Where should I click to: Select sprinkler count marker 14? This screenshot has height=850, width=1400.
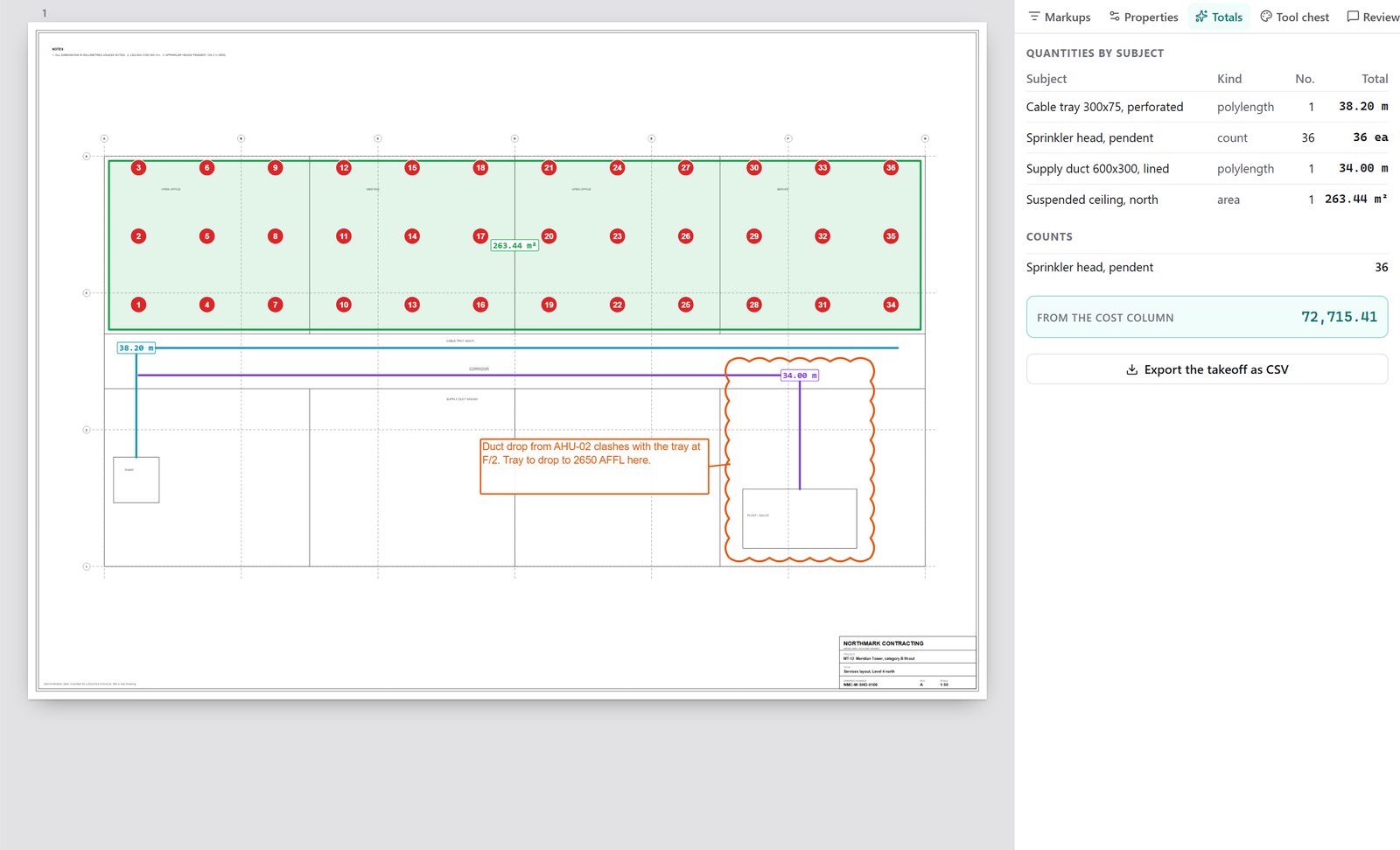(412, 236)
